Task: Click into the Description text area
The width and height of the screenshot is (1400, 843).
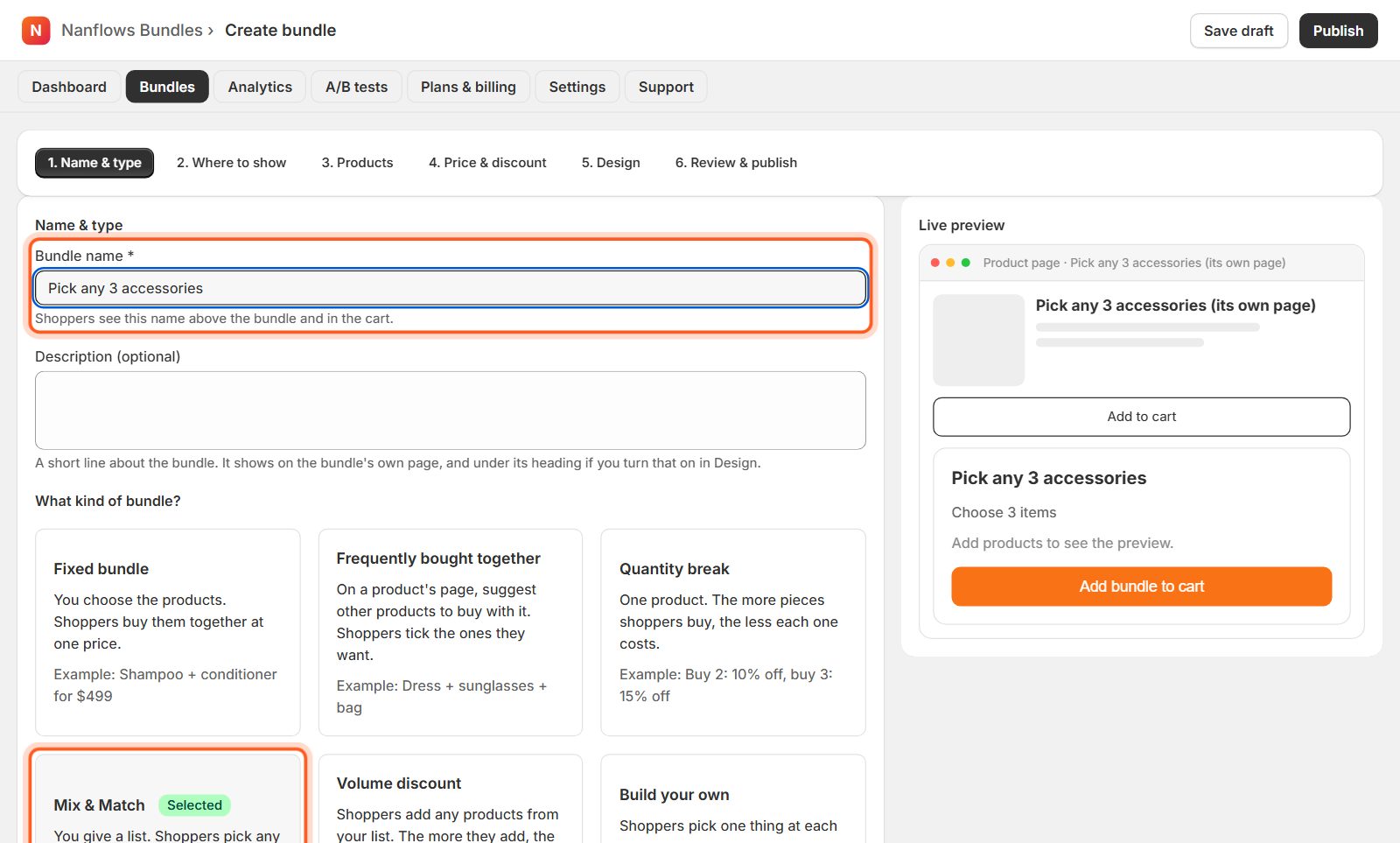Action: [x=451, y=411]
